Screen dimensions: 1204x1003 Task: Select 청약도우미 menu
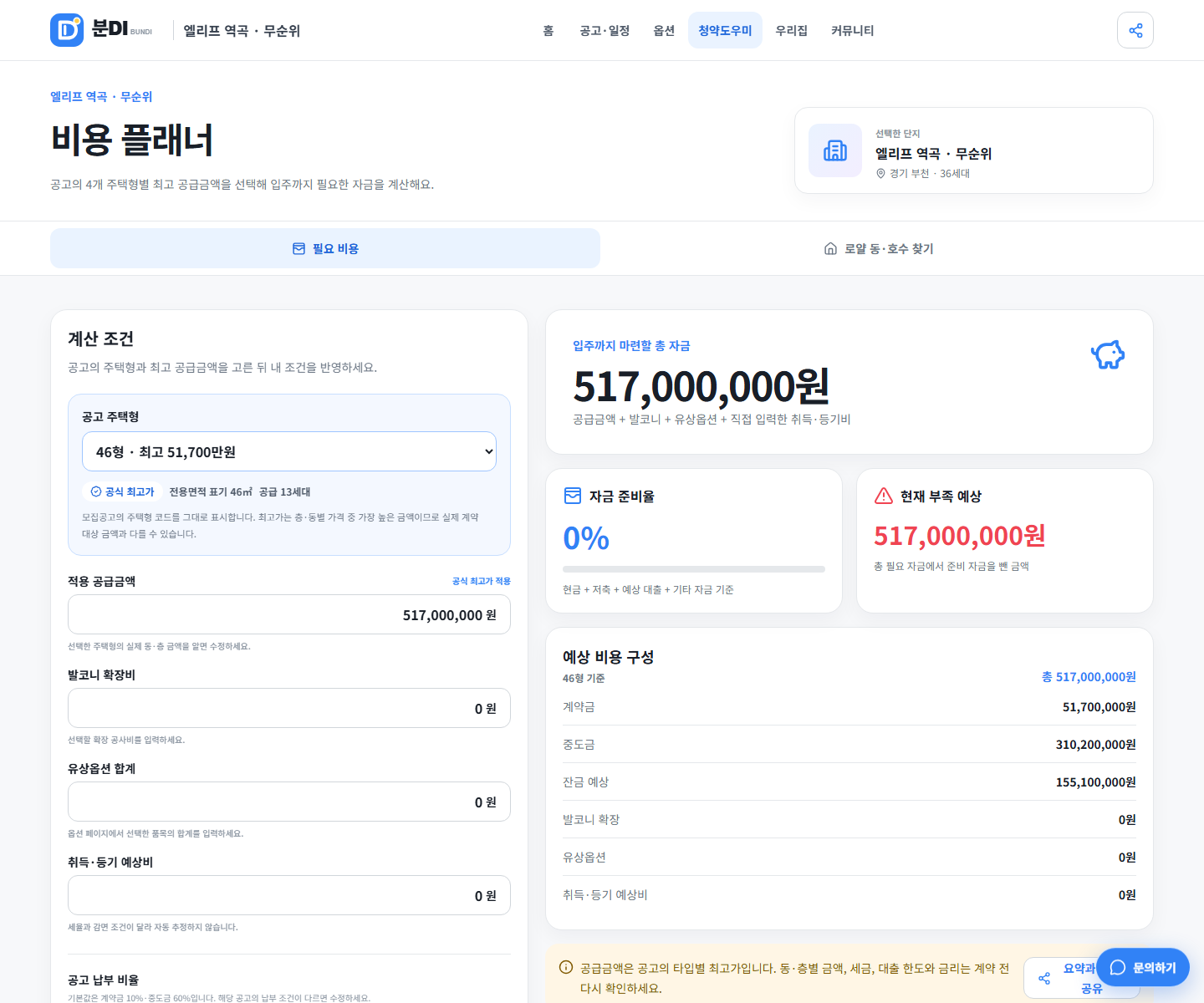(x=725, y=30)
